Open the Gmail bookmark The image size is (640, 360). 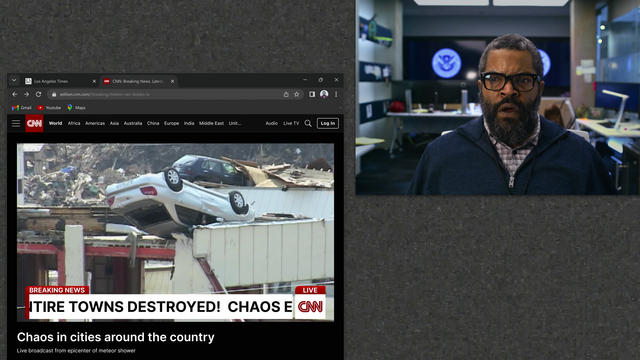tap(22, 108)
